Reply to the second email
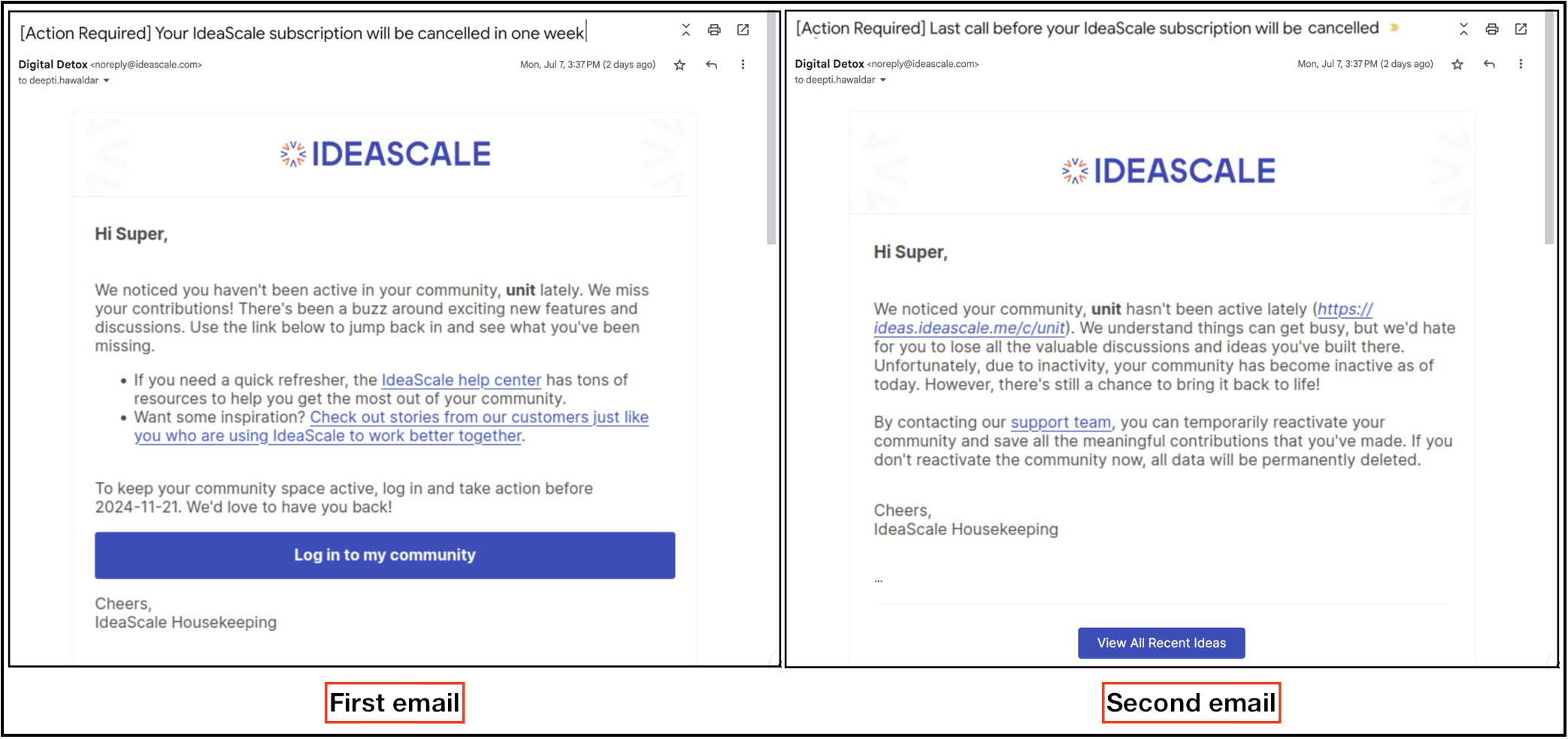Viewport: 1568px width, 739px height. tap(1489, 64)
